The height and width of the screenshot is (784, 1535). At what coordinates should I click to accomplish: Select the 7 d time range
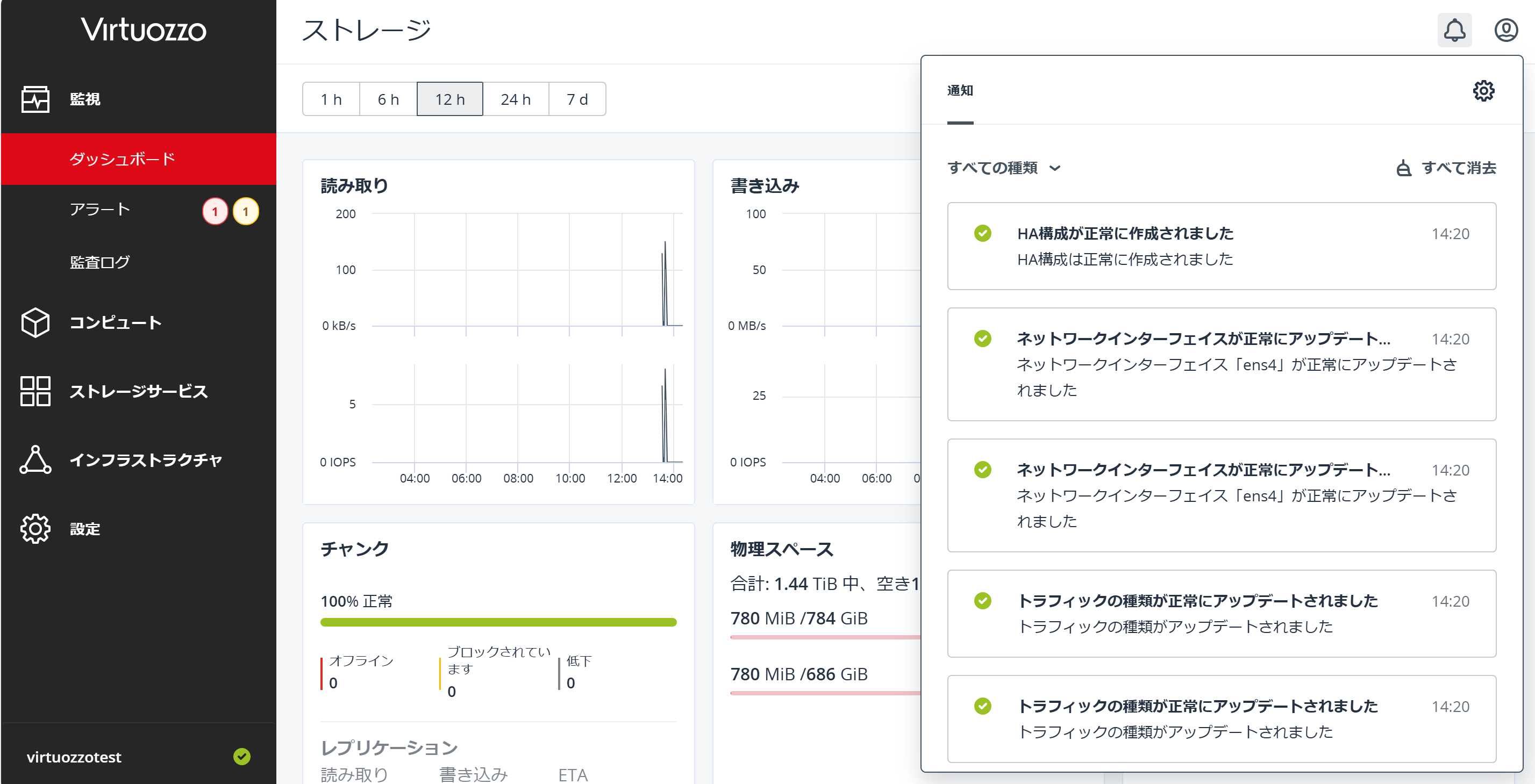[577, 99]
